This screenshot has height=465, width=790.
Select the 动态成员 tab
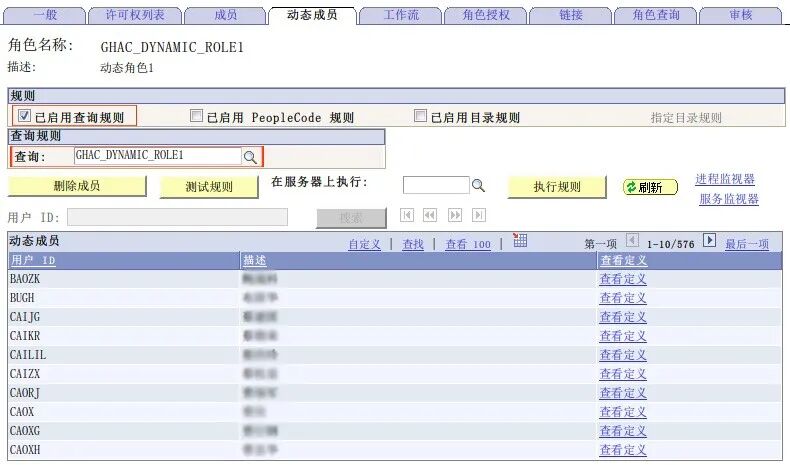tap(312, 15)
